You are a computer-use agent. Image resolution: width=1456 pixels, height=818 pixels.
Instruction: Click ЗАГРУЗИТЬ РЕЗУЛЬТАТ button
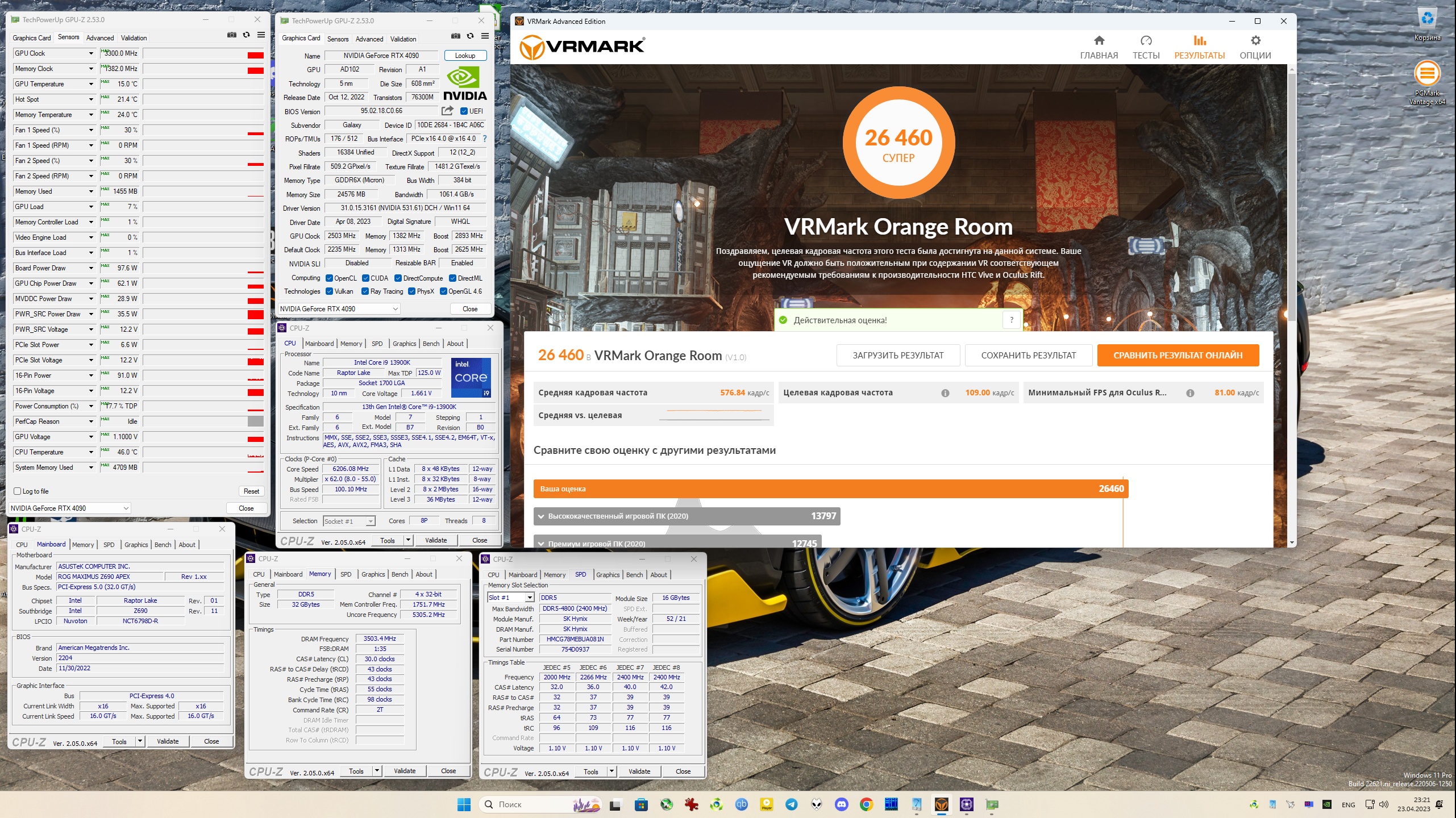coord(898,356)
